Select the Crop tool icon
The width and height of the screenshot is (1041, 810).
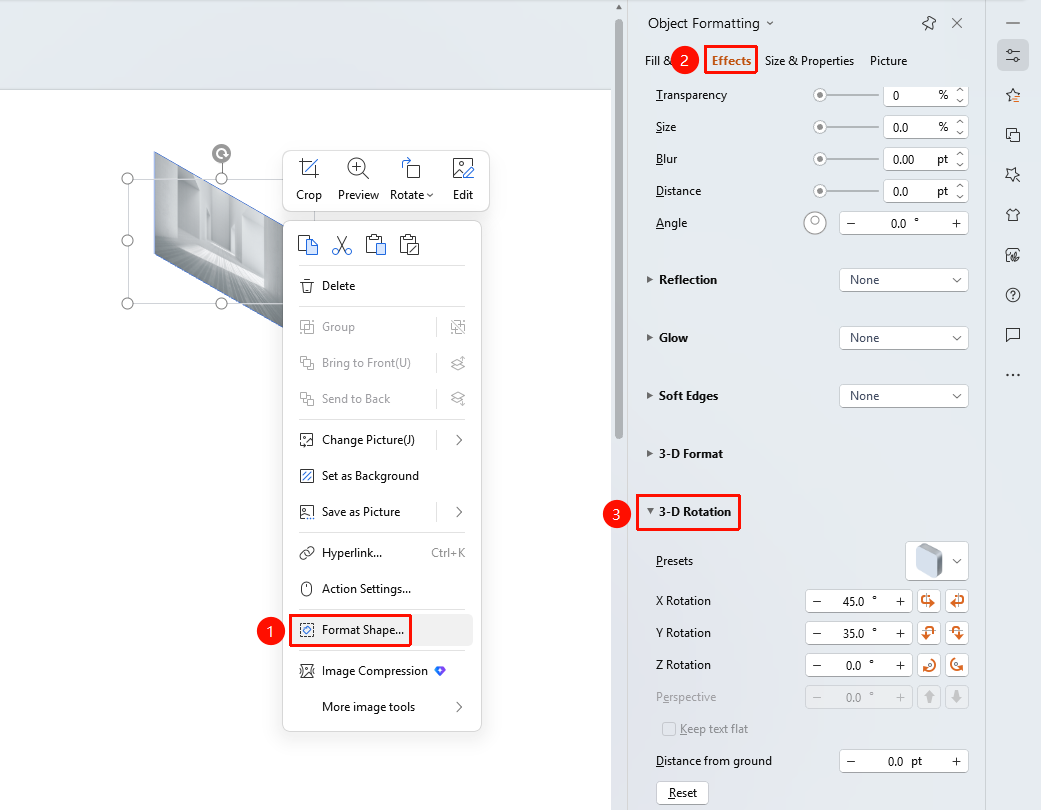pyautogui.click(x=309, y=169)
